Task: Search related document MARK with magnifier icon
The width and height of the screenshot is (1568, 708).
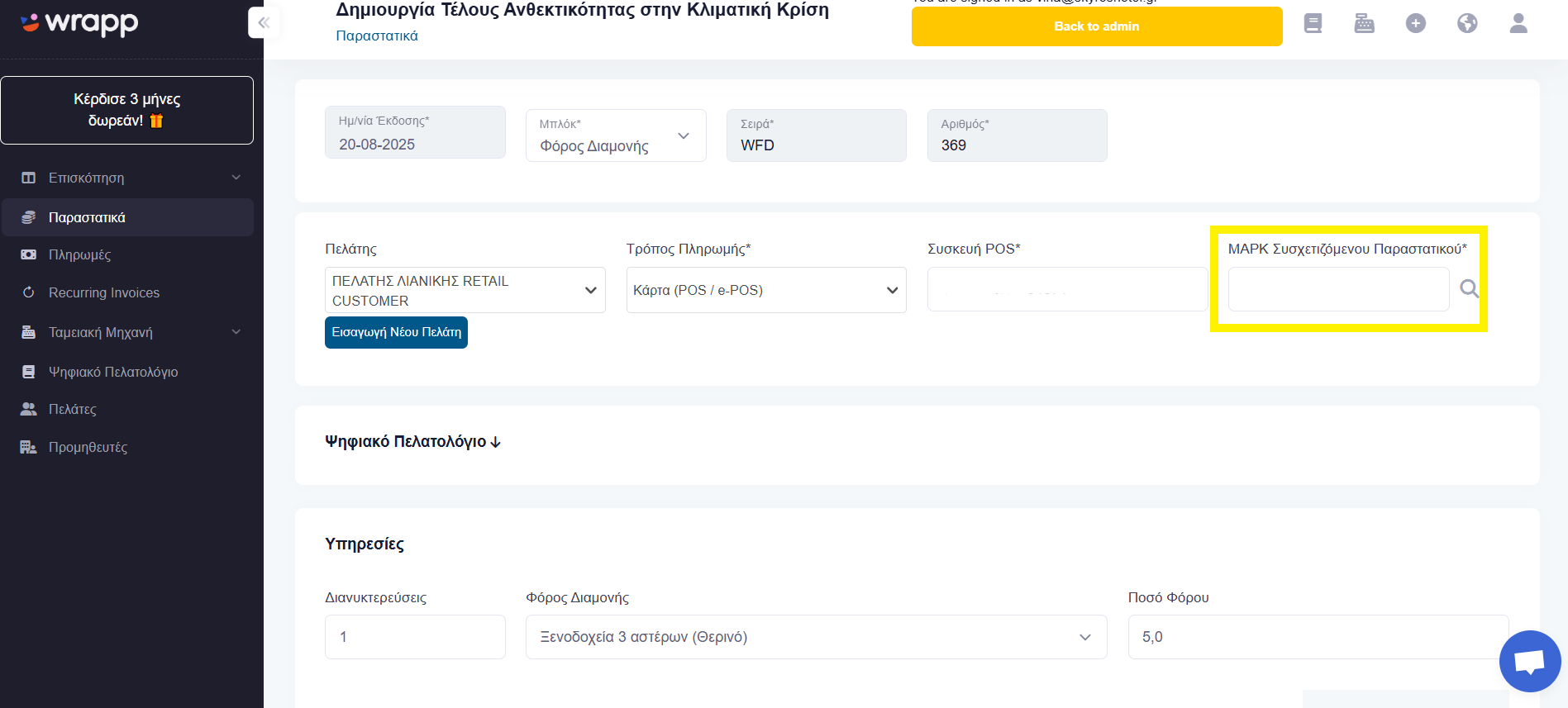Action: tap(1469, 288)
